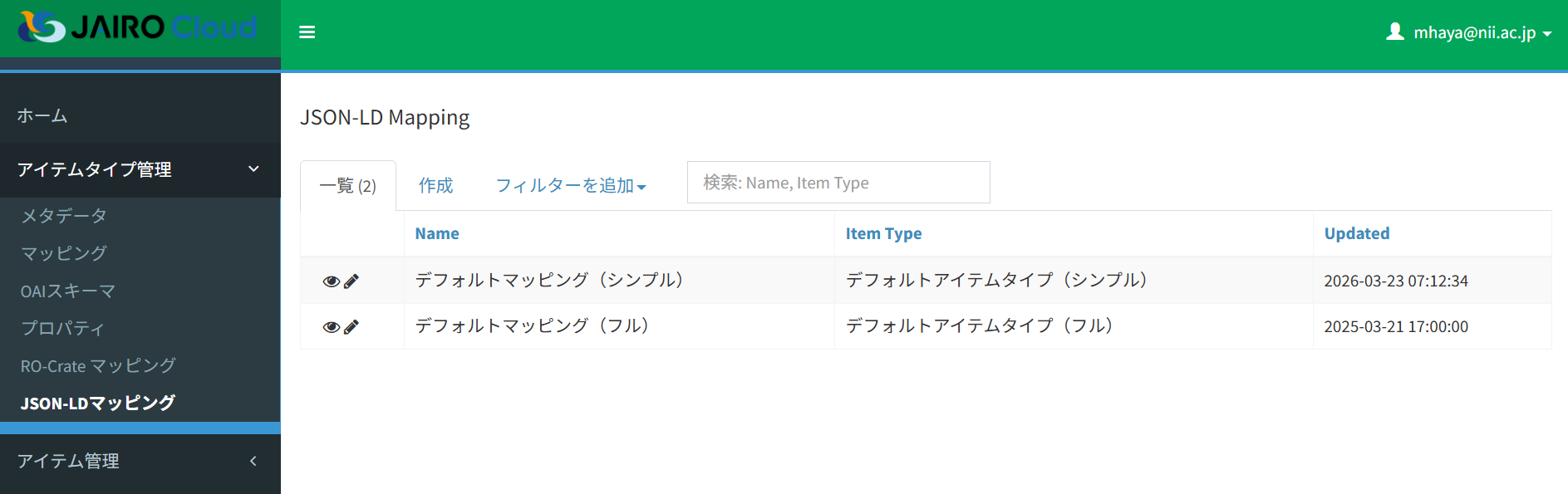Screen dimensions: 1568x494
Task: Expand the アイテム管理 menu section
Action: coord(140,461)
